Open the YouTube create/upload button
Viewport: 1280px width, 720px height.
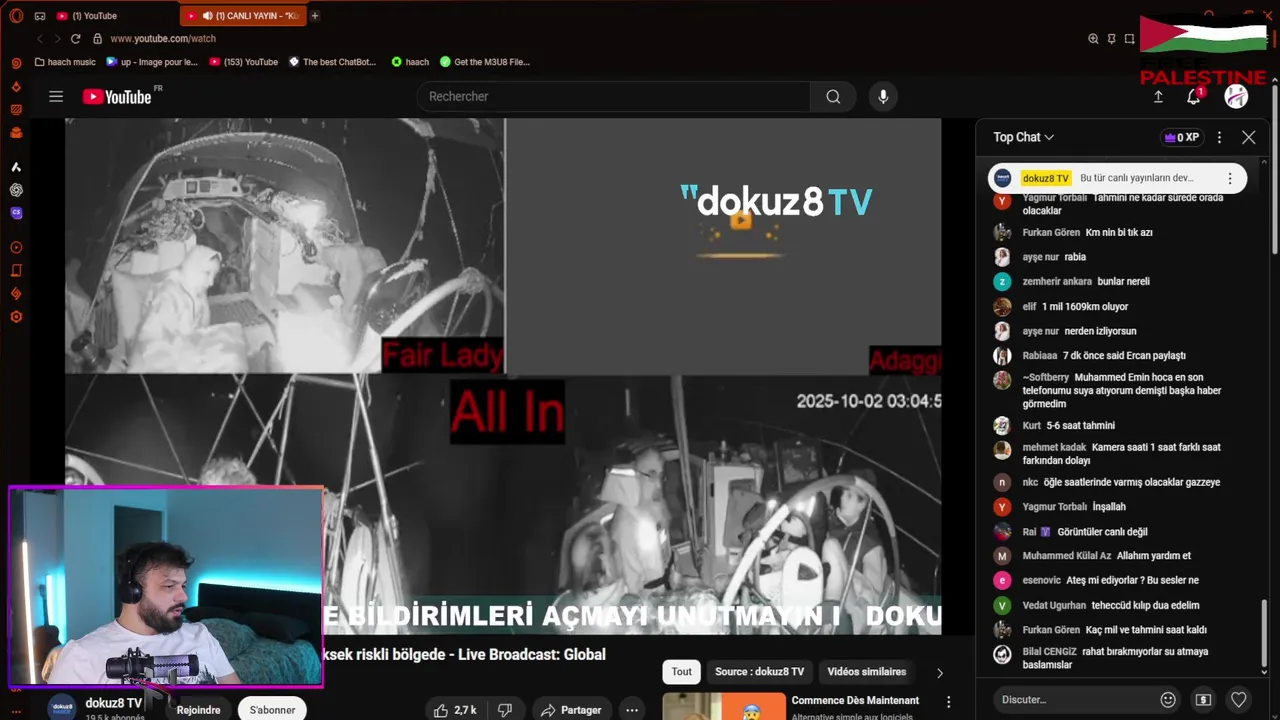1158,97
